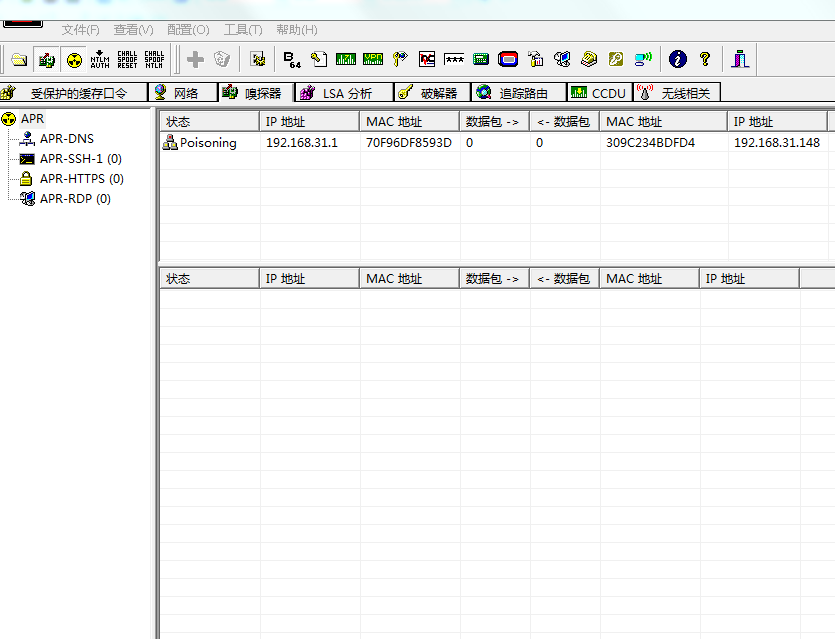This screenshot has height=639, width=835.
Task: Click bottom table's last IP 地址 header
Action: coord(749,278)
